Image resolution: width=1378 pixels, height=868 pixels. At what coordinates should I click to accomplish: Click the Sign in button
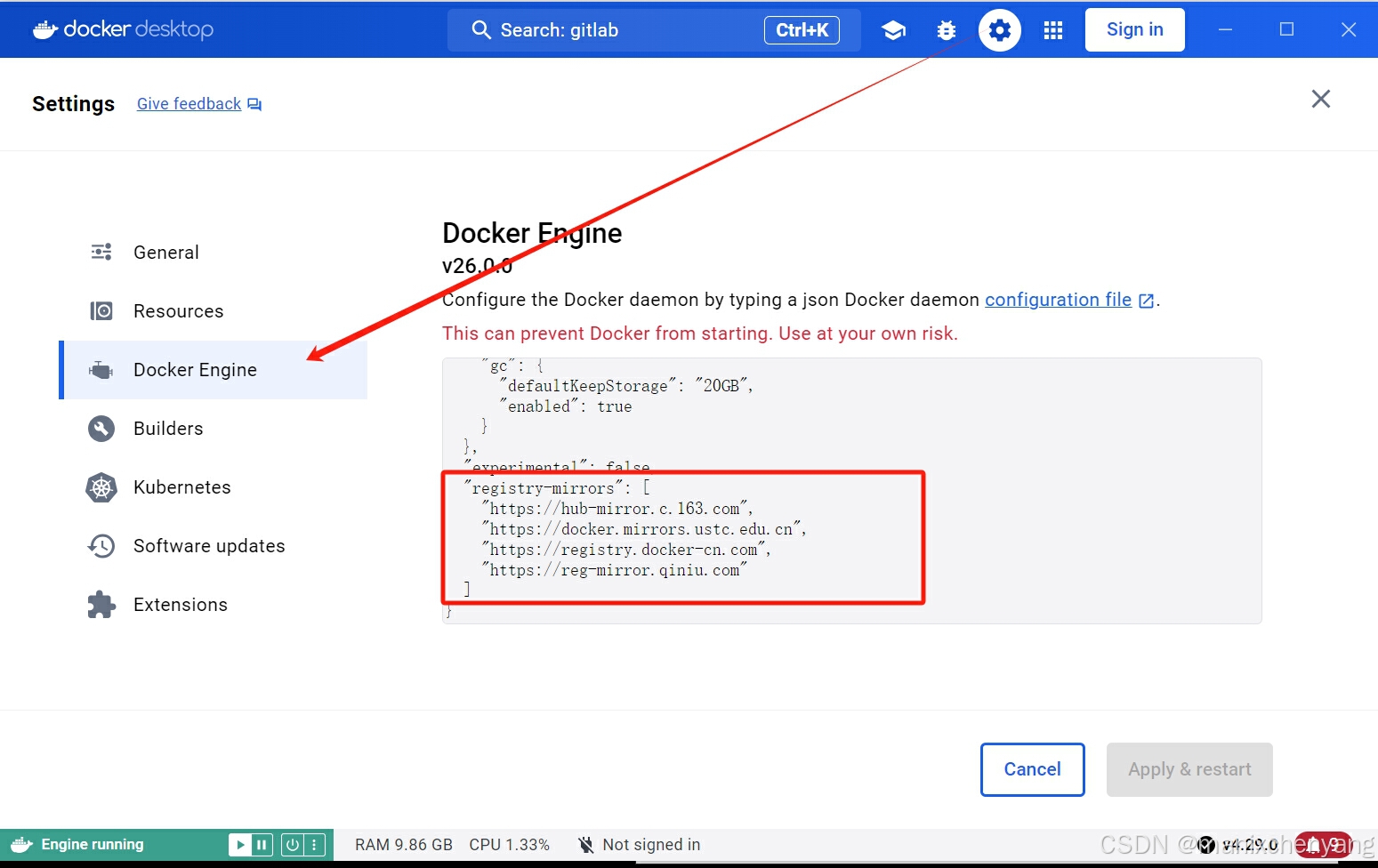1134,29
